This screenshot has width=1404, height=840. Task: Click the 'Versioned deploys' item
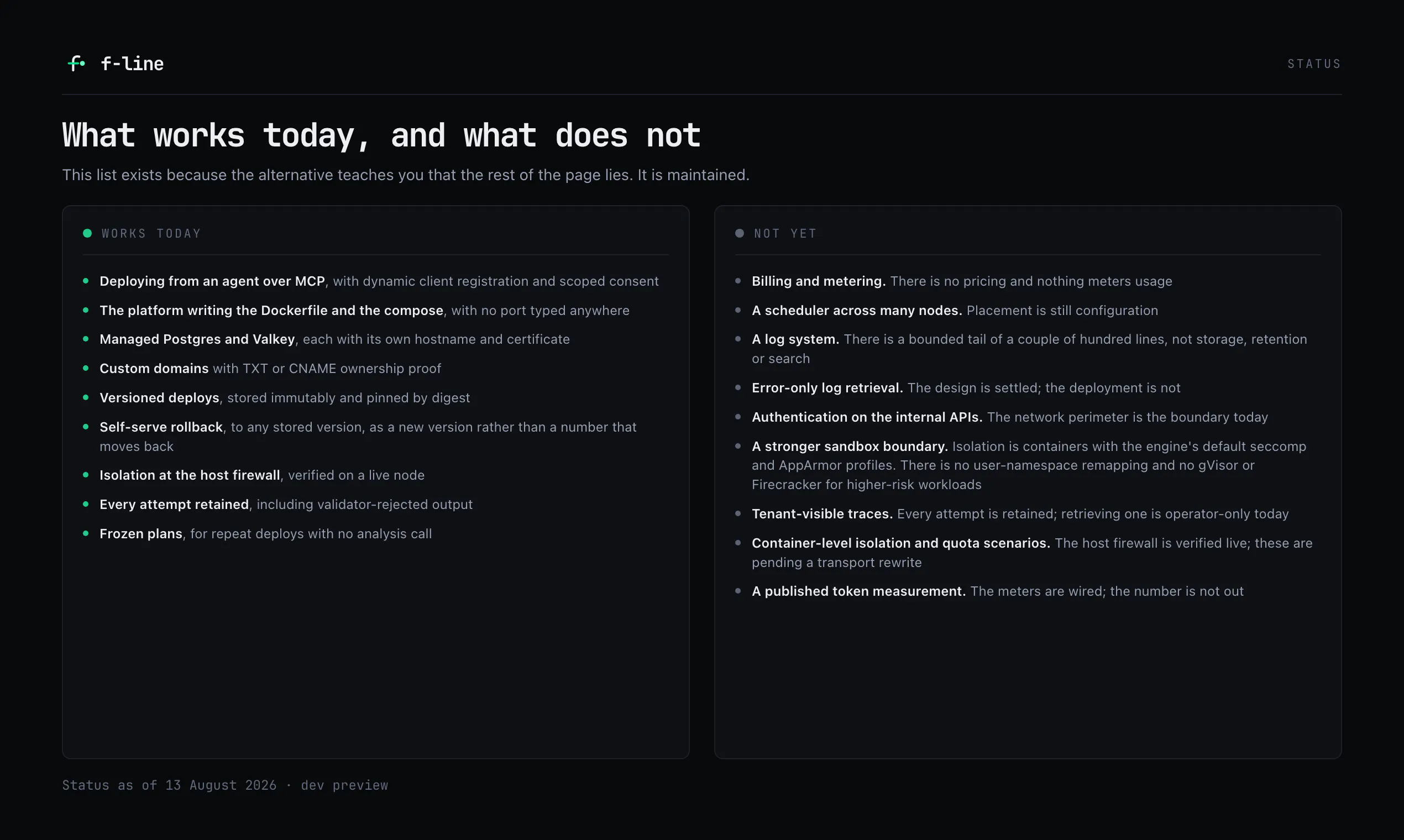tap(159, 398)
